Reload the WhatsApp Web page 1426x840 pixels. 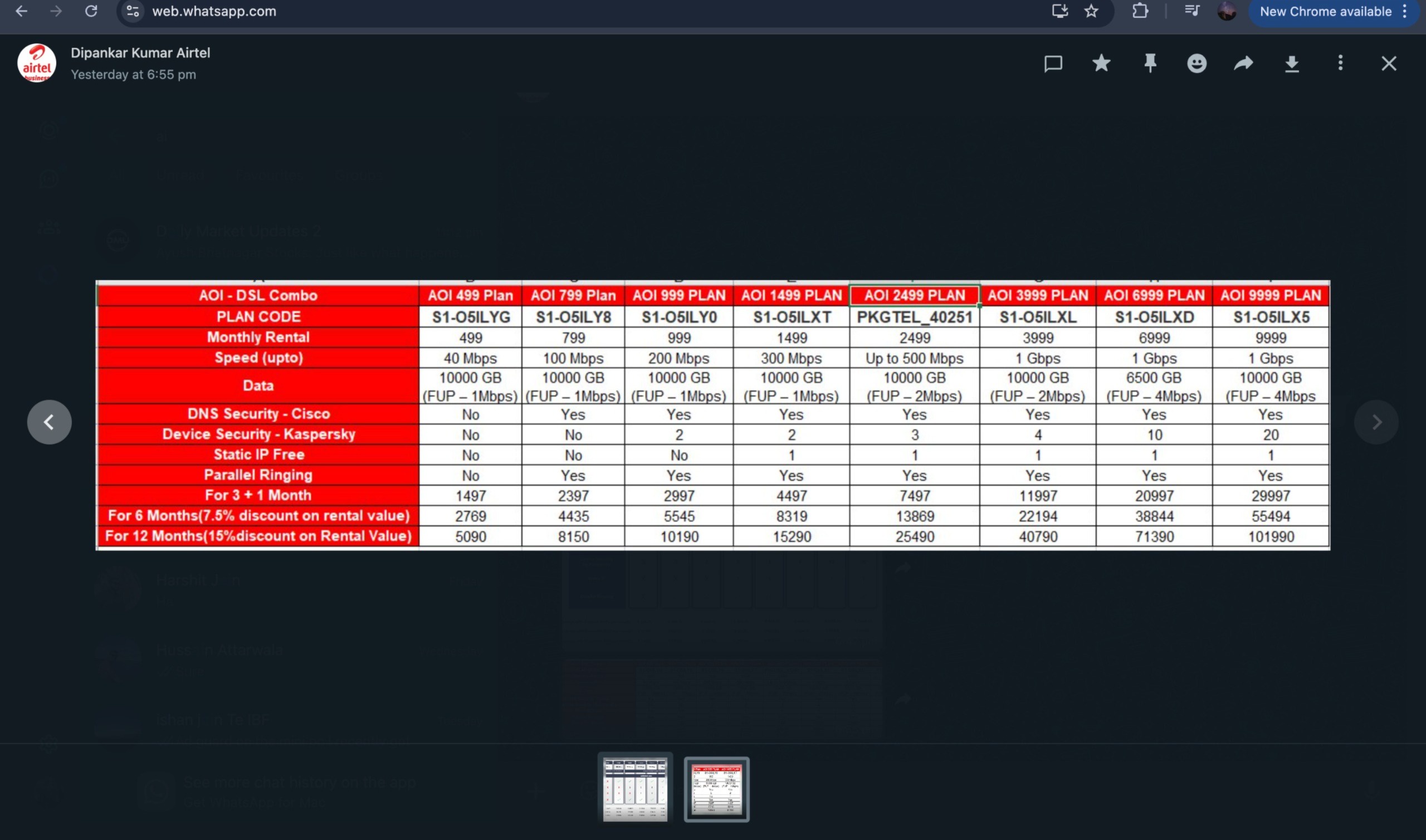point(91,11)
